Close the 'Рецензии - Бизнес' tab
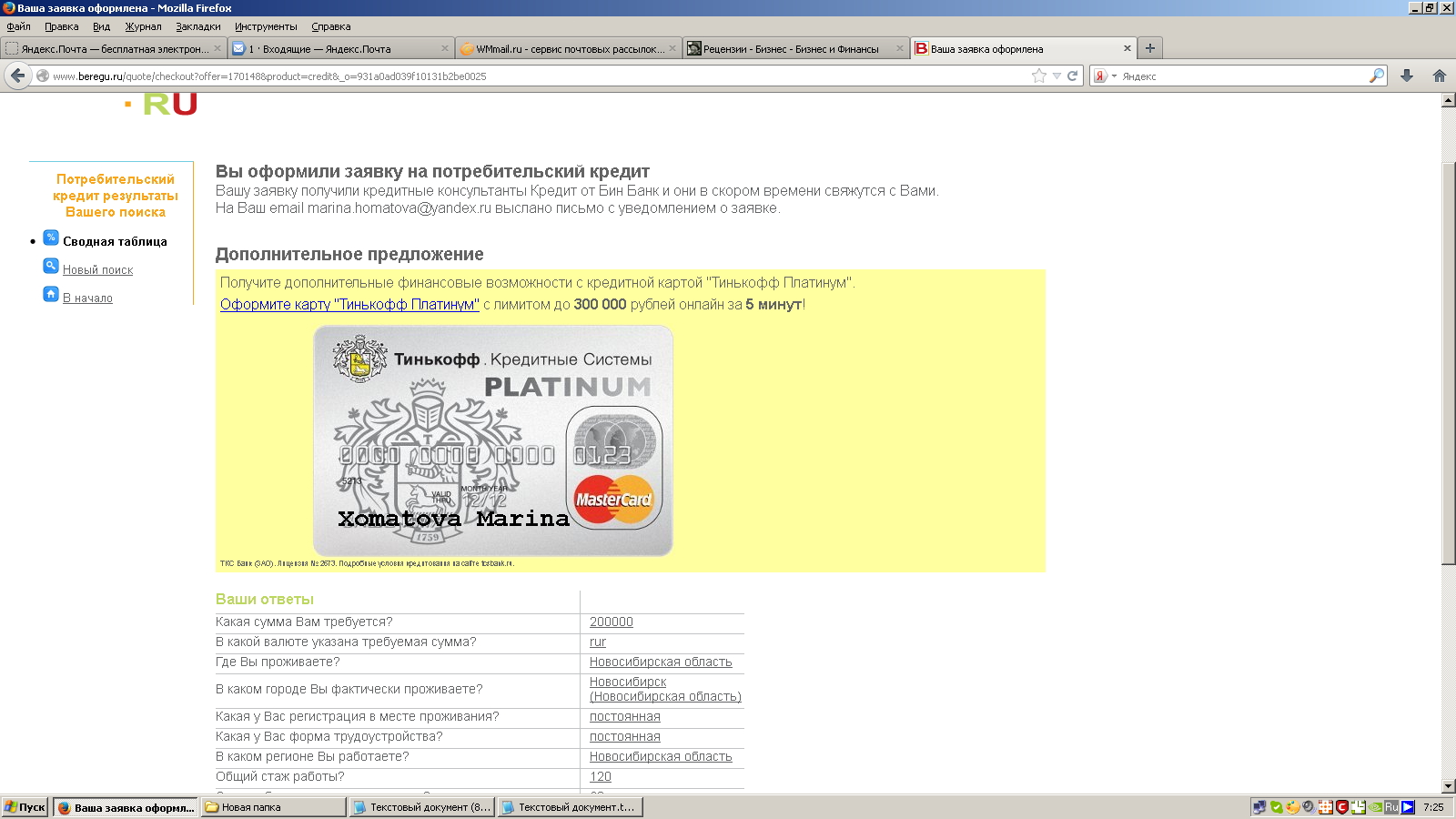This screenshot has height=819, width=1456. pyautogui.click(x=899, y=48)
